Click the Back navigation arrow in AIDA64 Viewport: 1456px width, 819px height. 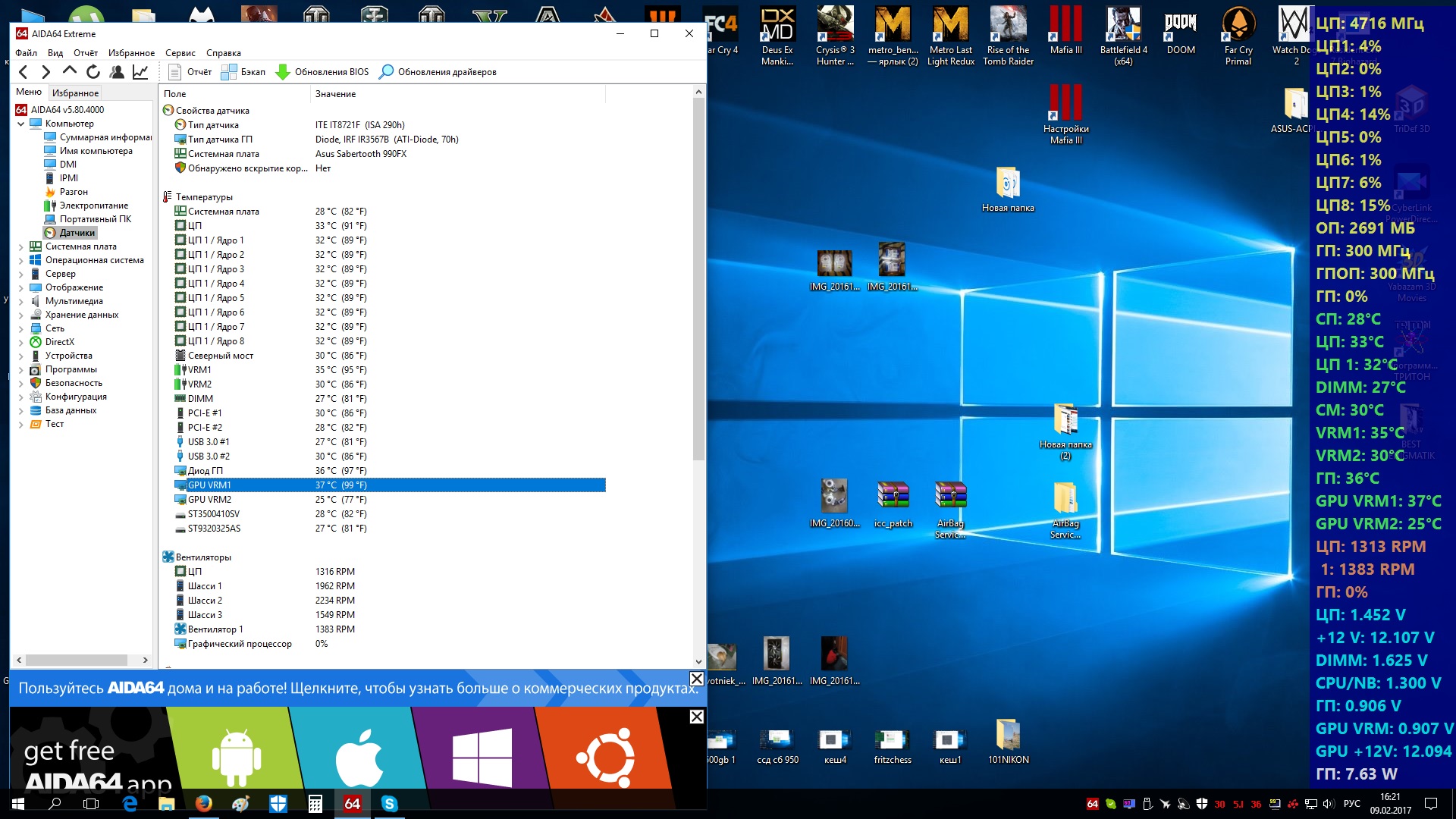click(x=23, y=72)
